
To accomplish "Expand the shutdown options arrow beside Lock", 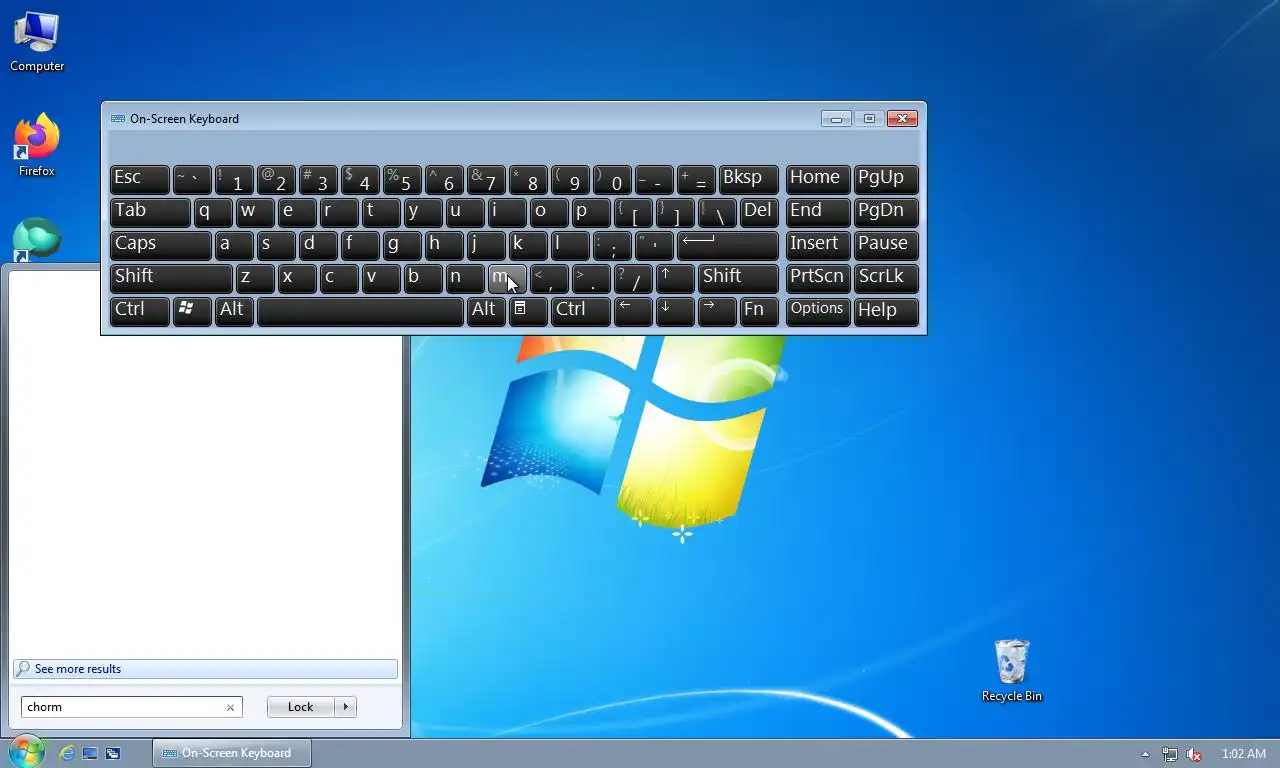I will (346, 707).
